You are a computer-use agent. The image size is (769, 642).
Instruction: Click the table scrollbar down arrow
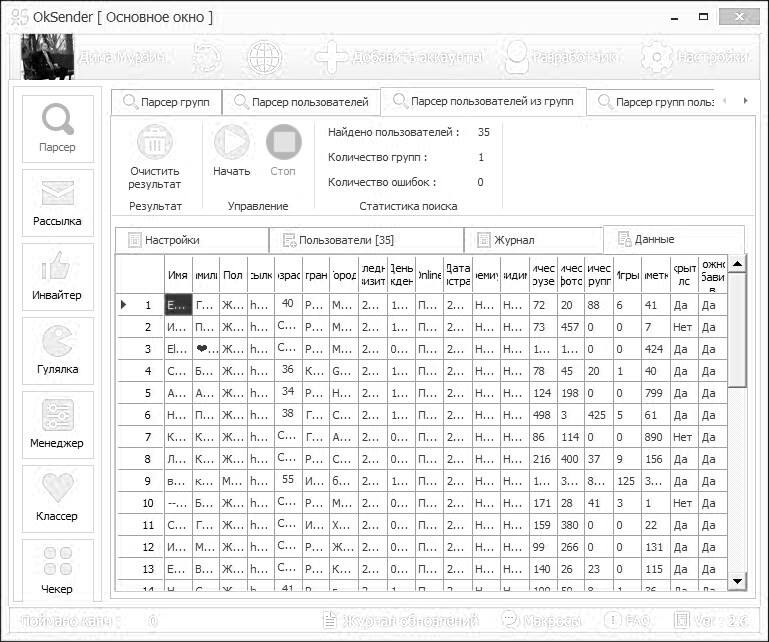click(x=737, y=581)
